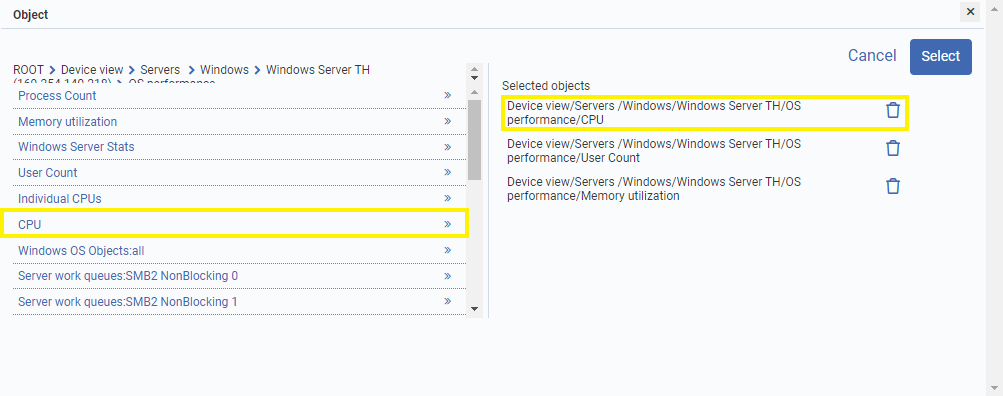1003x396 pixels.
Task: Click the selected OS performance/CPU path text
Action: 654,113
